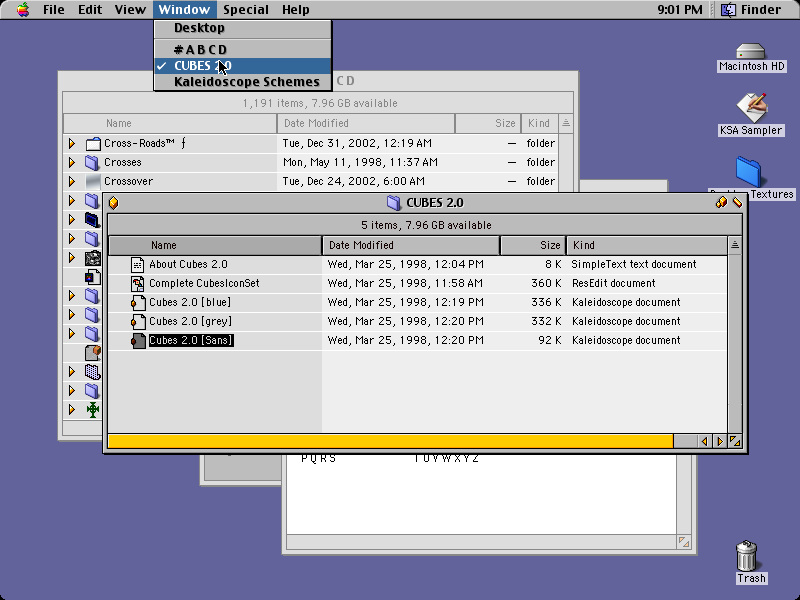Choose Kaleidoscope Schemes in Window menu
The height and width of the screenshot is (600, 800).
click(243, 82)
